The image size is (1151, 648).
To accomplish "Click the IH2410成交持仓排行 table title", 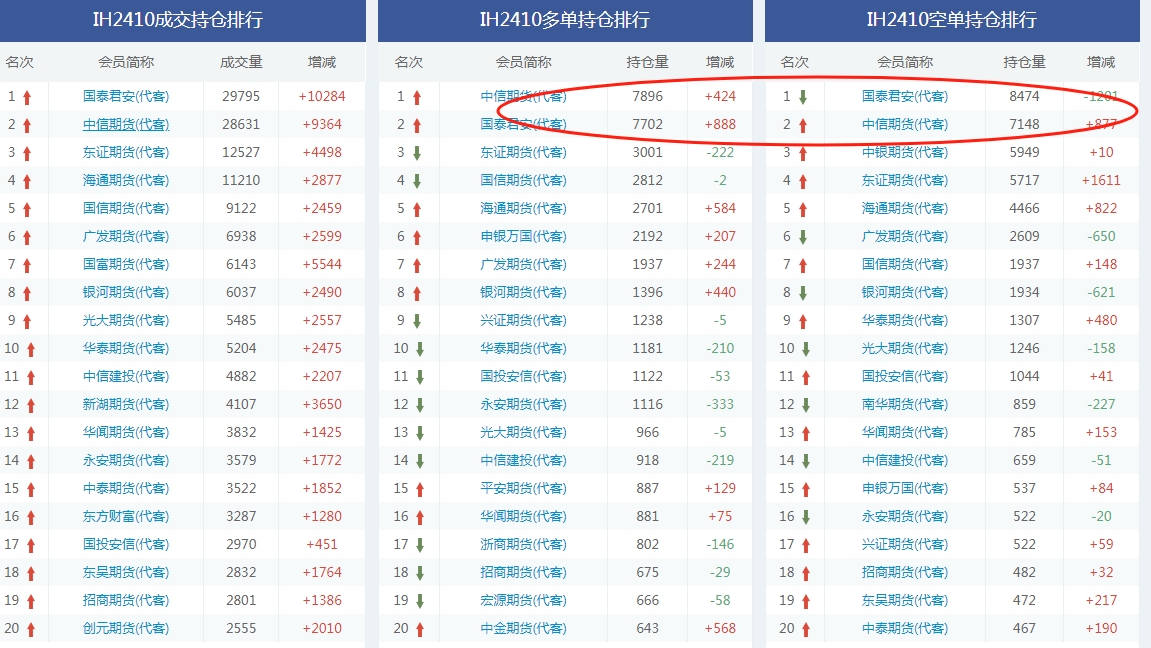I will 178,19.
